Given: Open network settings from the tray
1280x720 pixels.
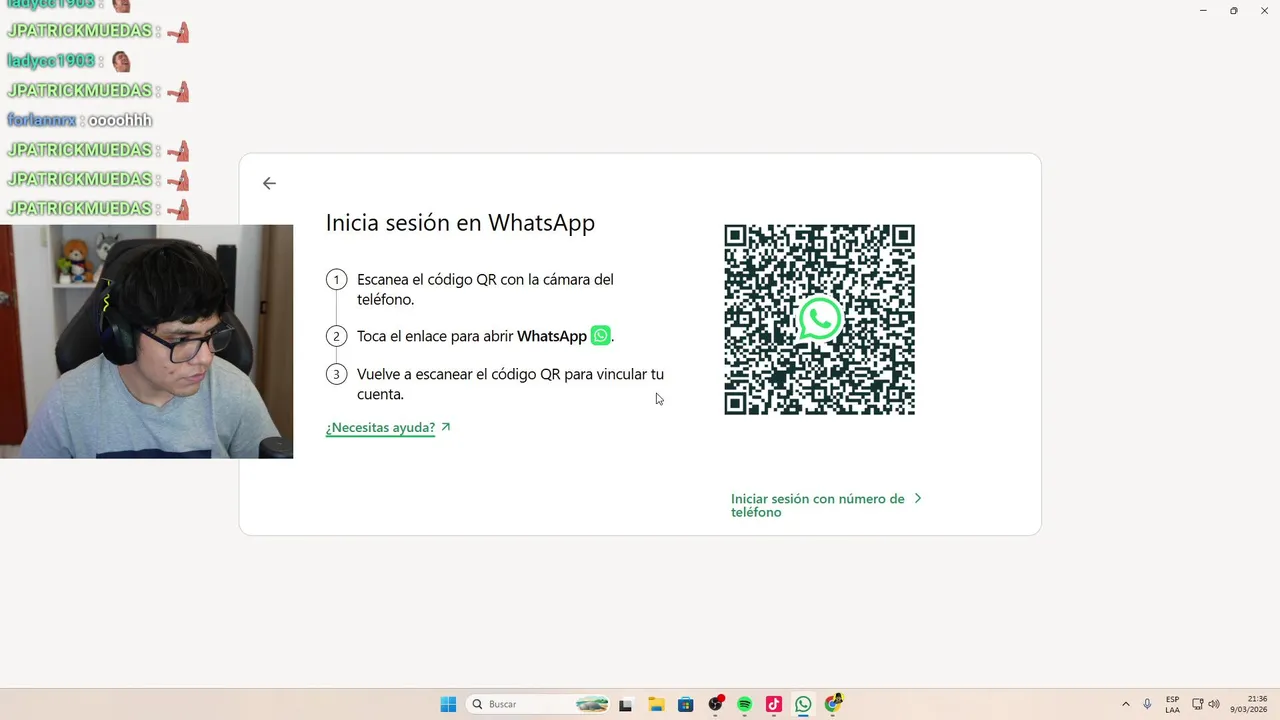Looking at the screenshot, I should click(1198, 704).
